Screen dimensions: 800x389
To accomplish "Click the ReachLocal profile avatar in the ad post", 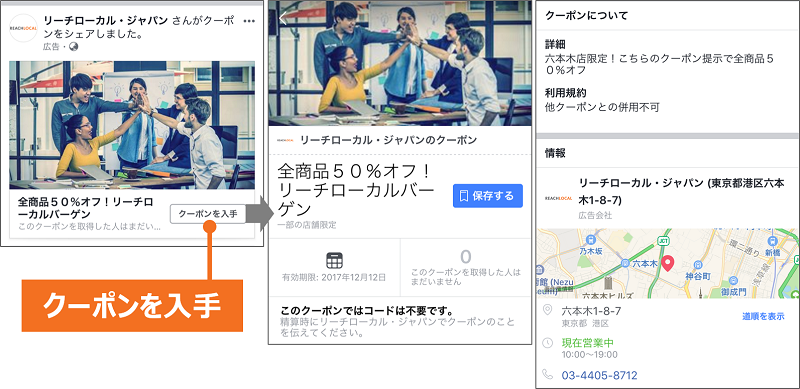I will pos(23,29).
